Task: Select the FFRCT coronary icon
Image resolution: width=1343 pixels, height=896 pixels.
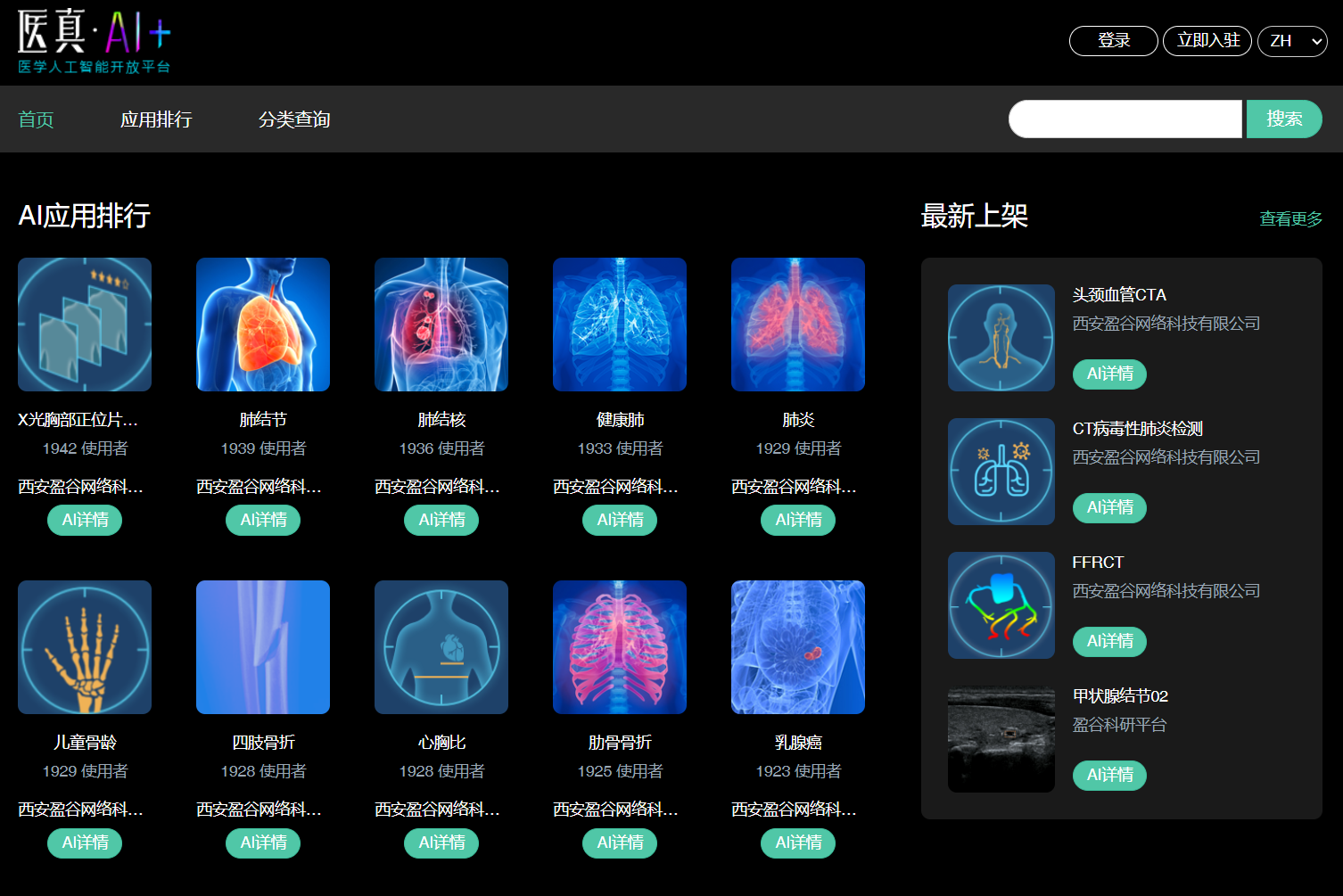Action: (x=1001, y=605)
